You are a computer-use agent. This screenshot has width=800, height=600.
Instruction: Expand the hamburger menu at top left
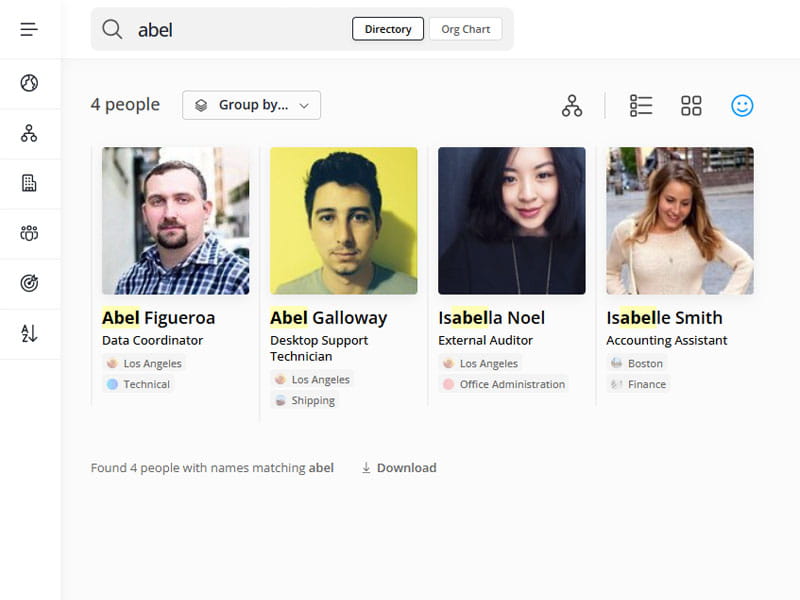27,28
